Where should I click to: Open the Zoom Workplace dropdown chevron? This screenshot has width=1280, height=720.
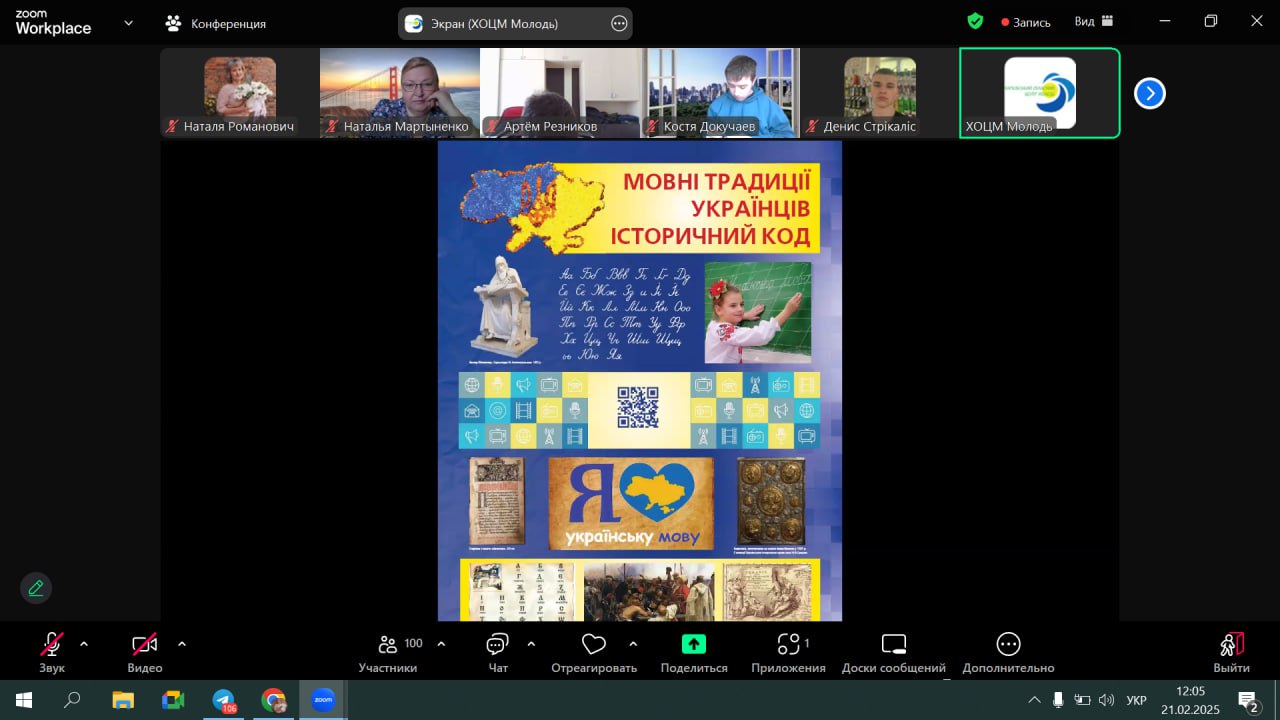(128, 23)
